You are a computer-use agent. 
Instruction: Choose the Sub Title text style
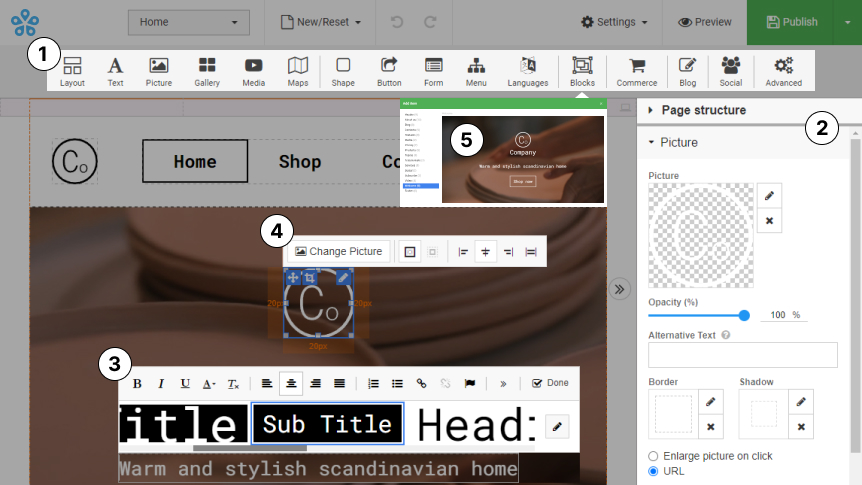[x=327, y=424]
